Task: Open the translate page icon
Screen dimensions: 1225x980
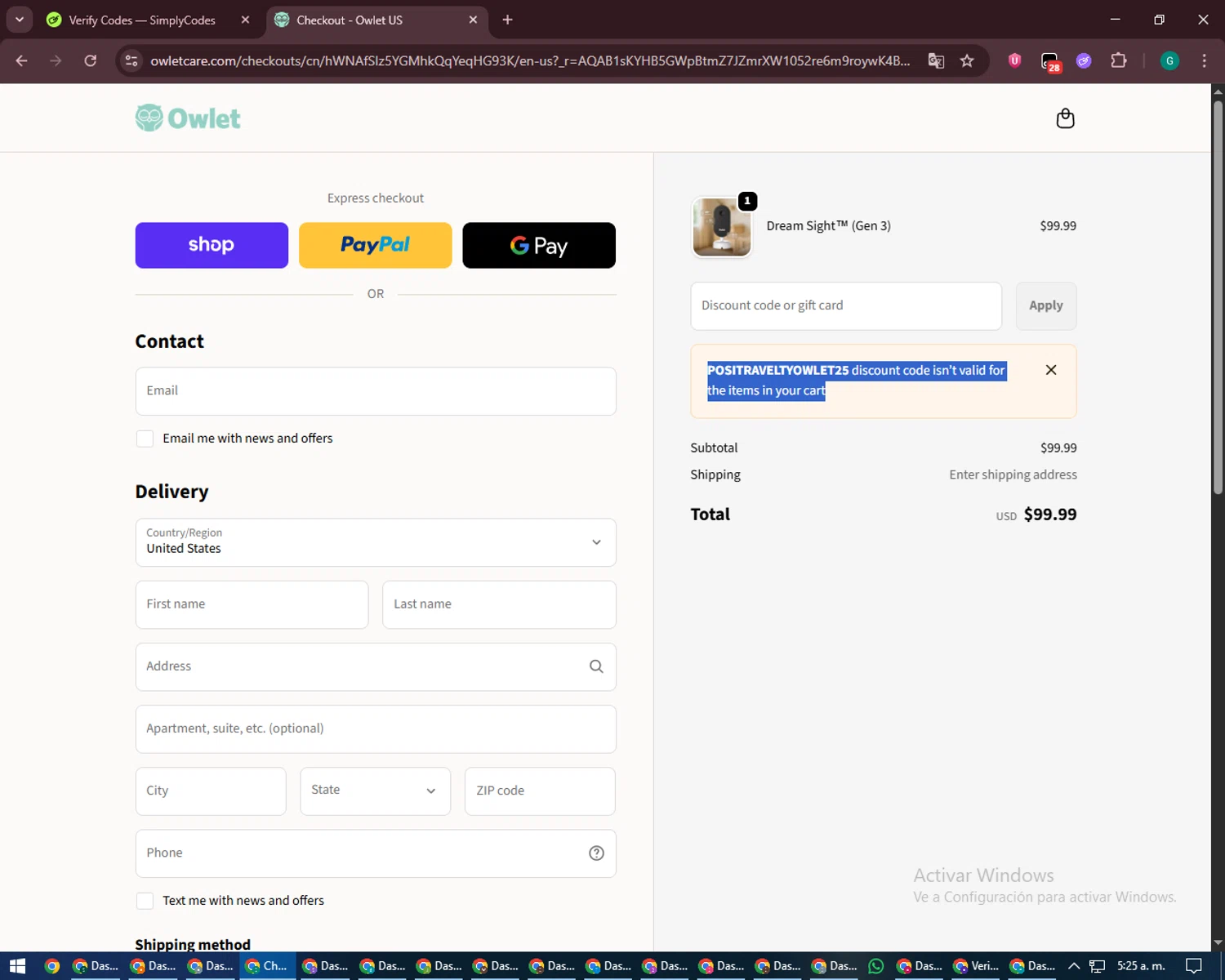Action: (936, 60)
